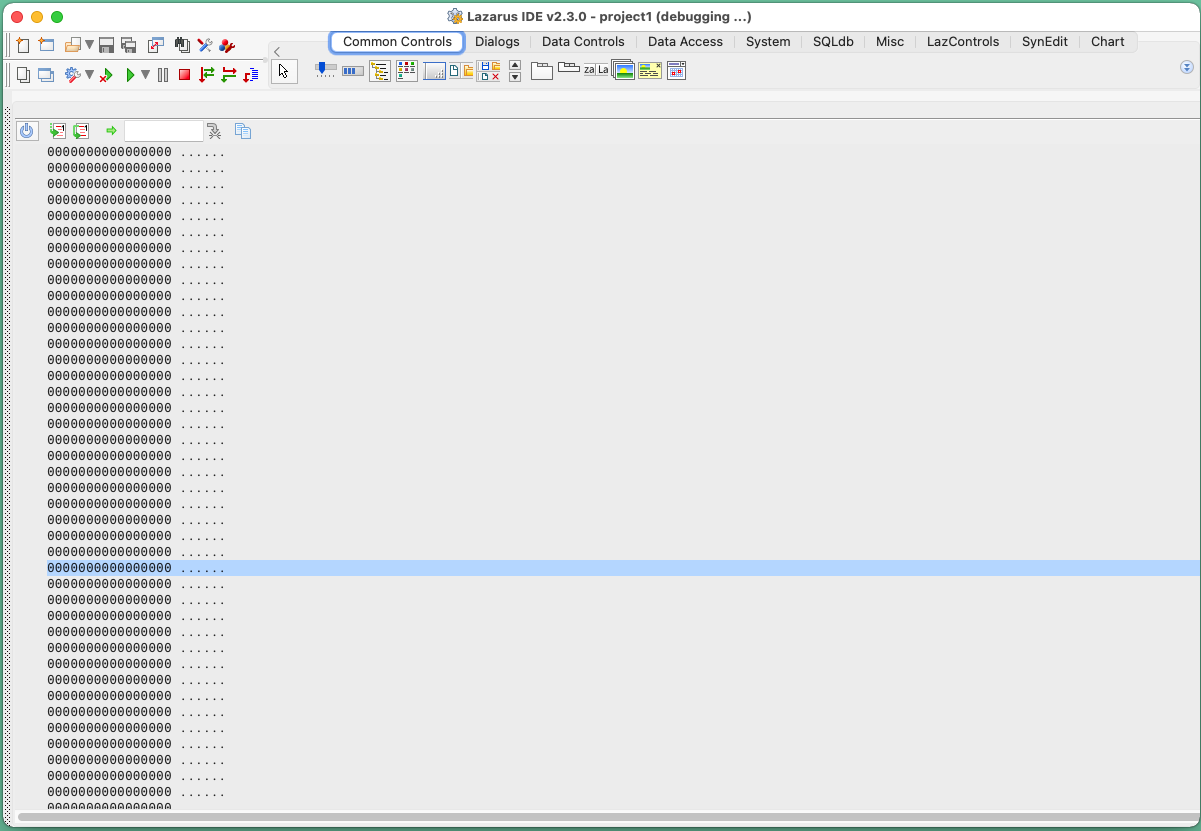
Task: Open IDE options wrench-screwdriver icon
Action: 205,45
